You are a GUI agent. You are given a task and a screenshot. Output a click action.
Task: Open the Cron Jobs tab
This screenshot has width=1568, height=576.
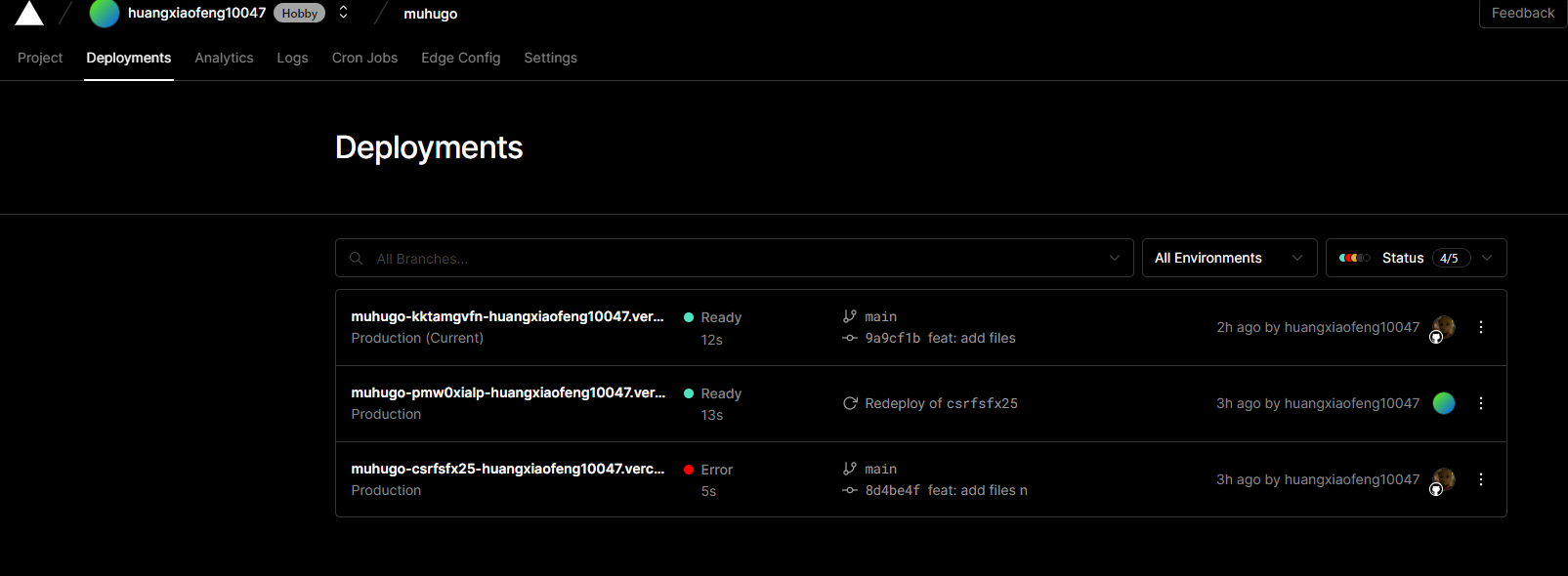point(364,58)
